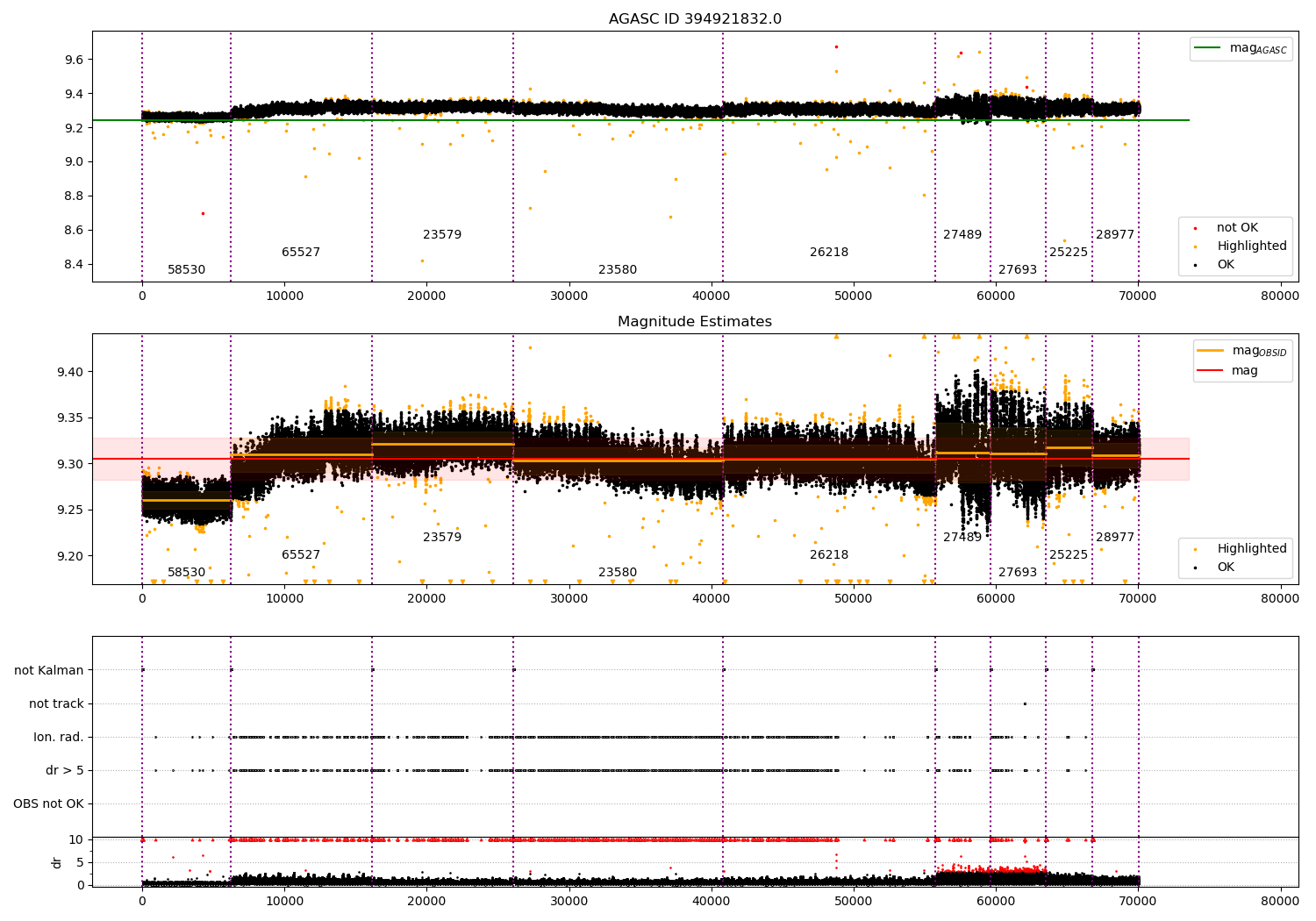Click the figure title 'AGASC ID 394921832.0'

click(x=695, y=19)
